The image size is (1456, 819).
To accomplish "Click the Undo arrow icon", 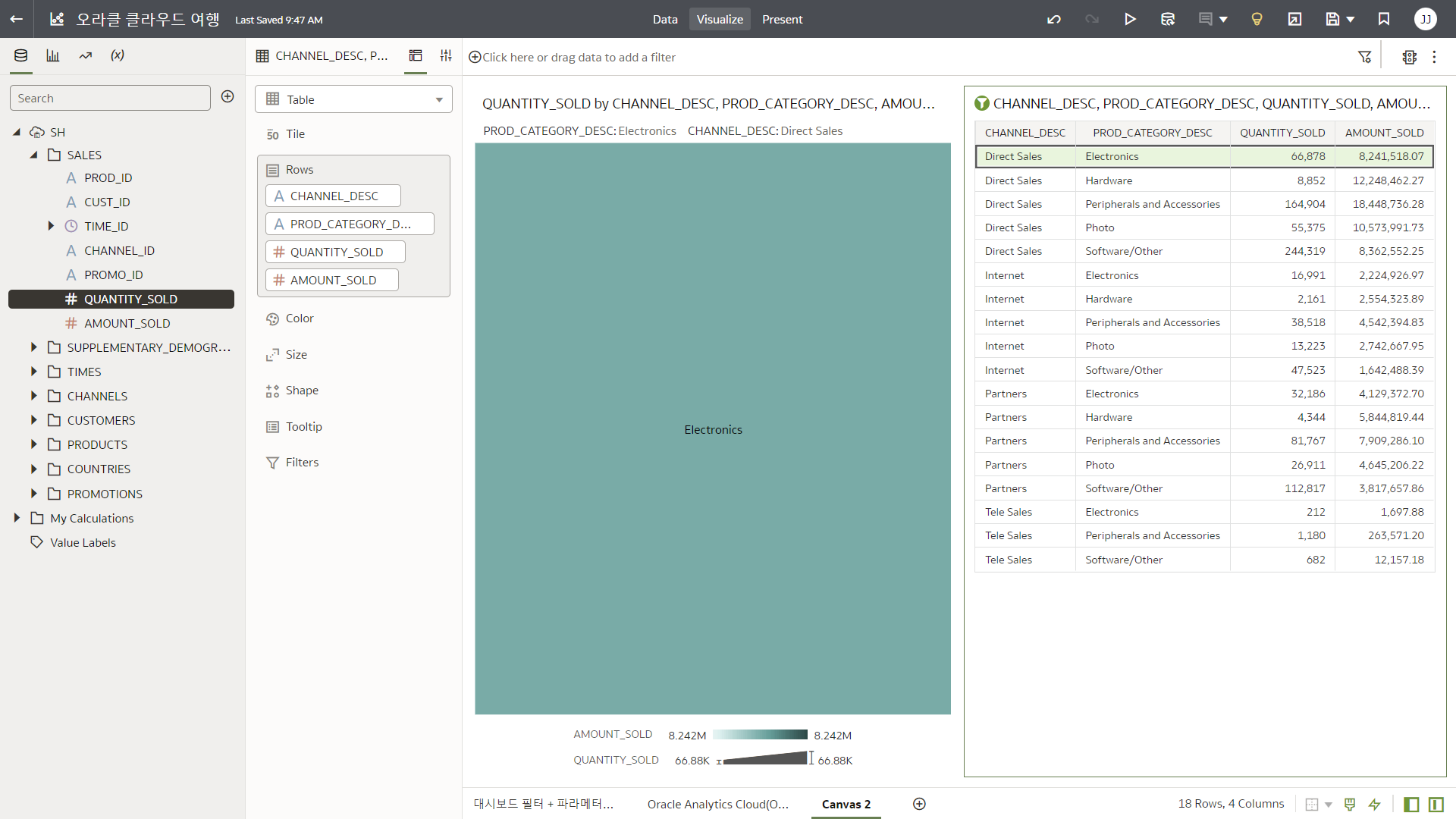I will [1054, 19].
